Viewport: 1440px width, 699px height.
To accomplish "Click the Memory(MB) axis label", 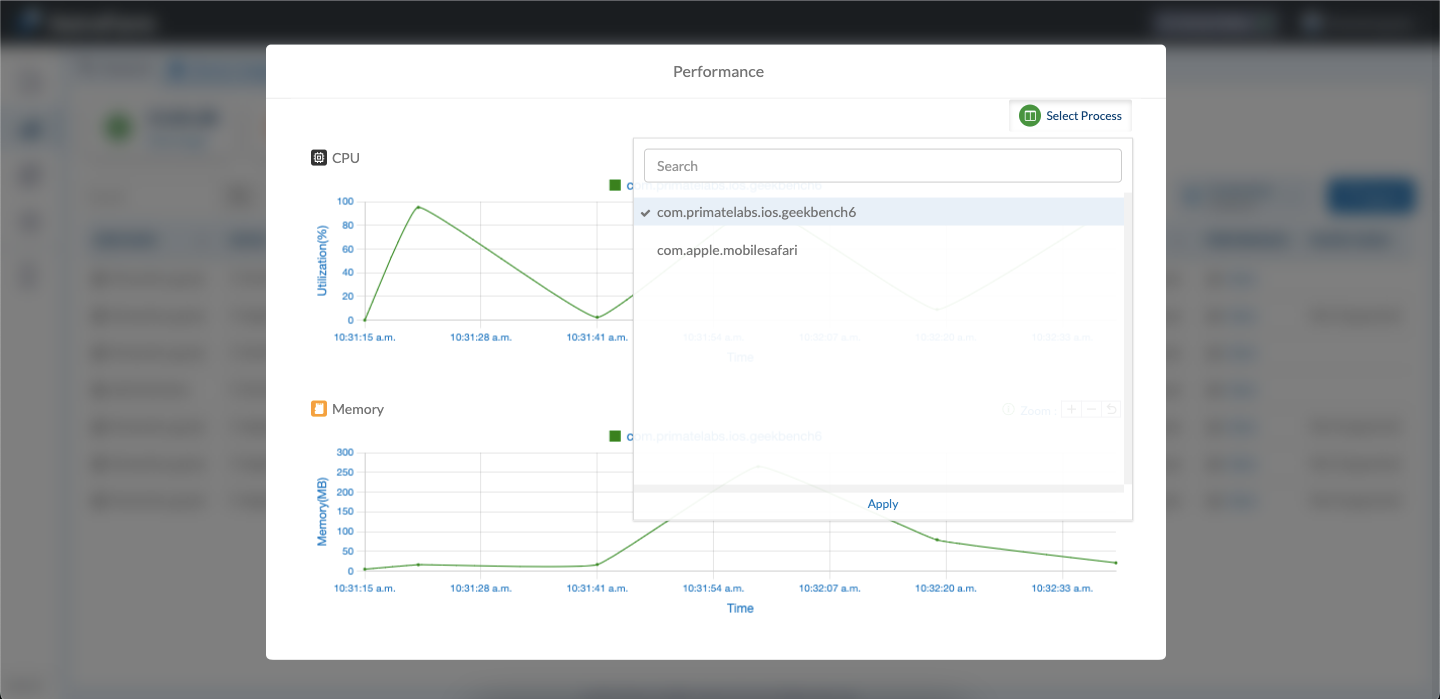I will point(322,511).
